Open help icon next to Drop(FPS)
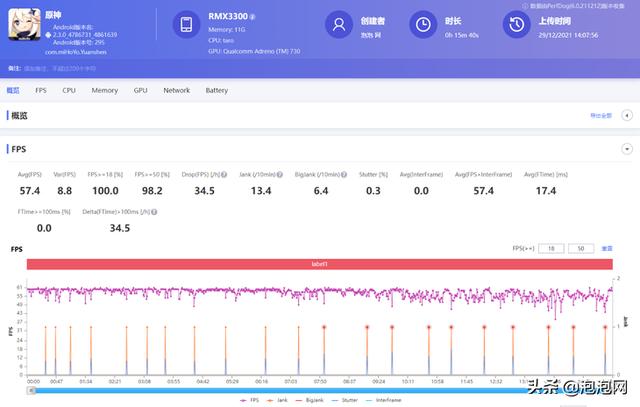Viewport: 640px width, 407px height. (224, 174)
